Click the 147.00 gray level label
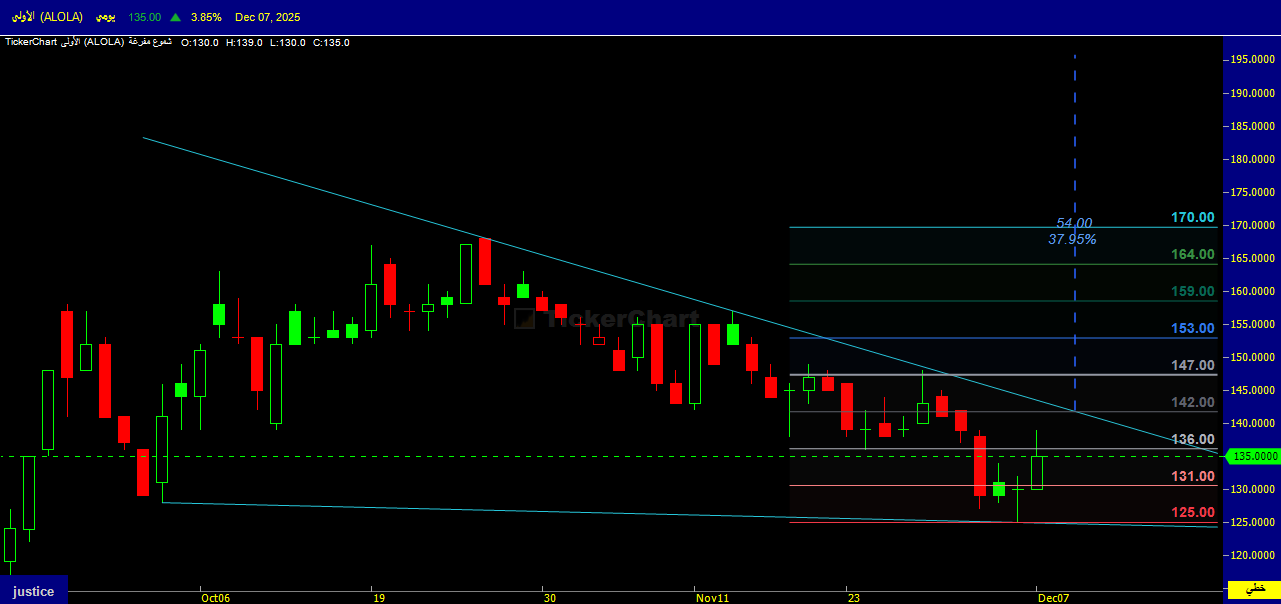Screen dimensions: 1281x604 (1192, 366)
